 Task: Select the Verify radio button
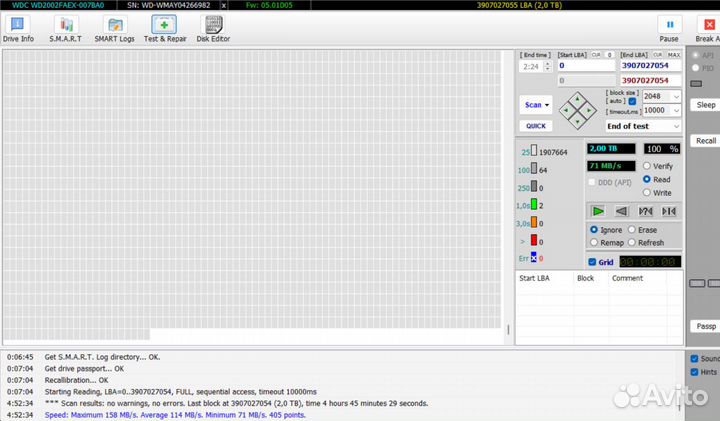[x=647, y=166]
